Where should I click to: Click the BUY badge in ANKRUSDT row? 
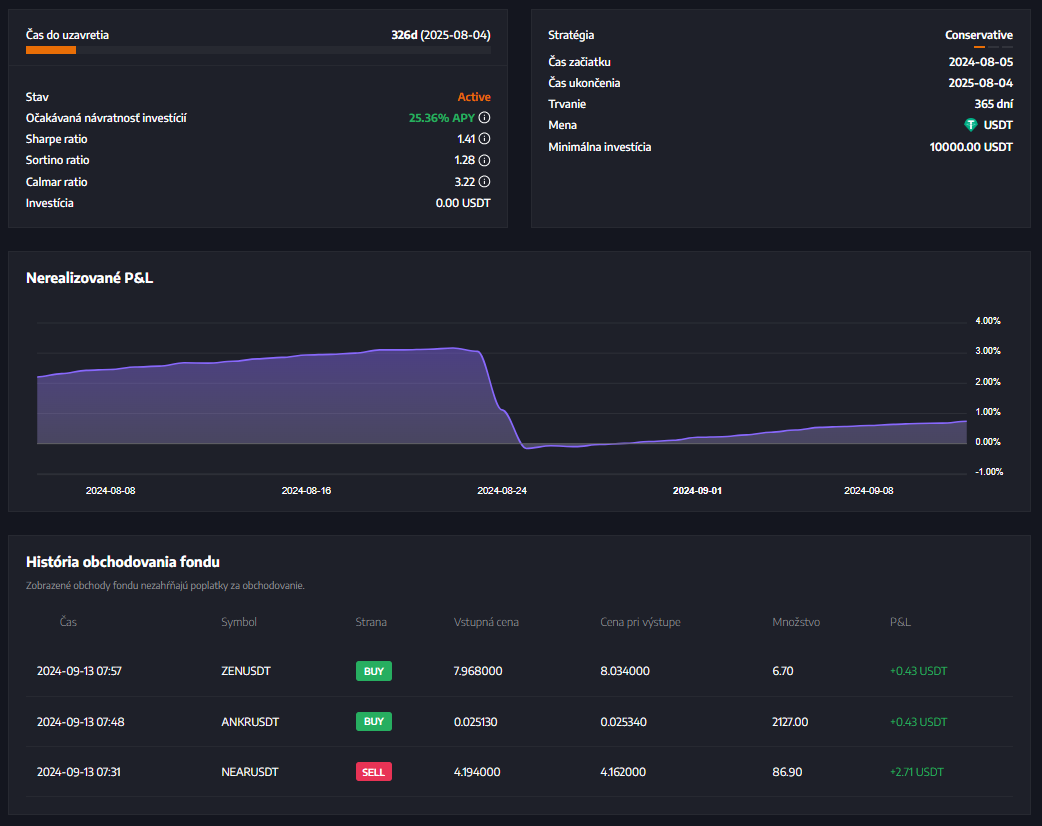(373, 721)
